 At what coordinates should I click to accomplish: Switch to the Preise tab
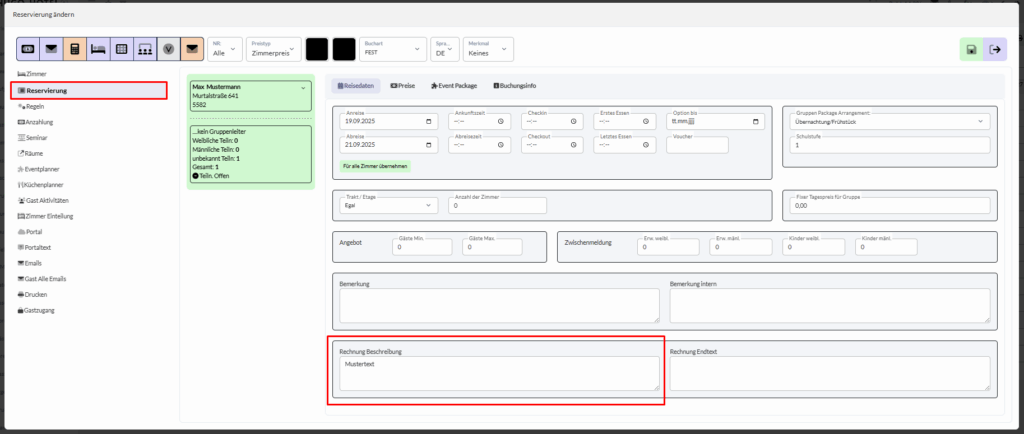tap(402, 86)
